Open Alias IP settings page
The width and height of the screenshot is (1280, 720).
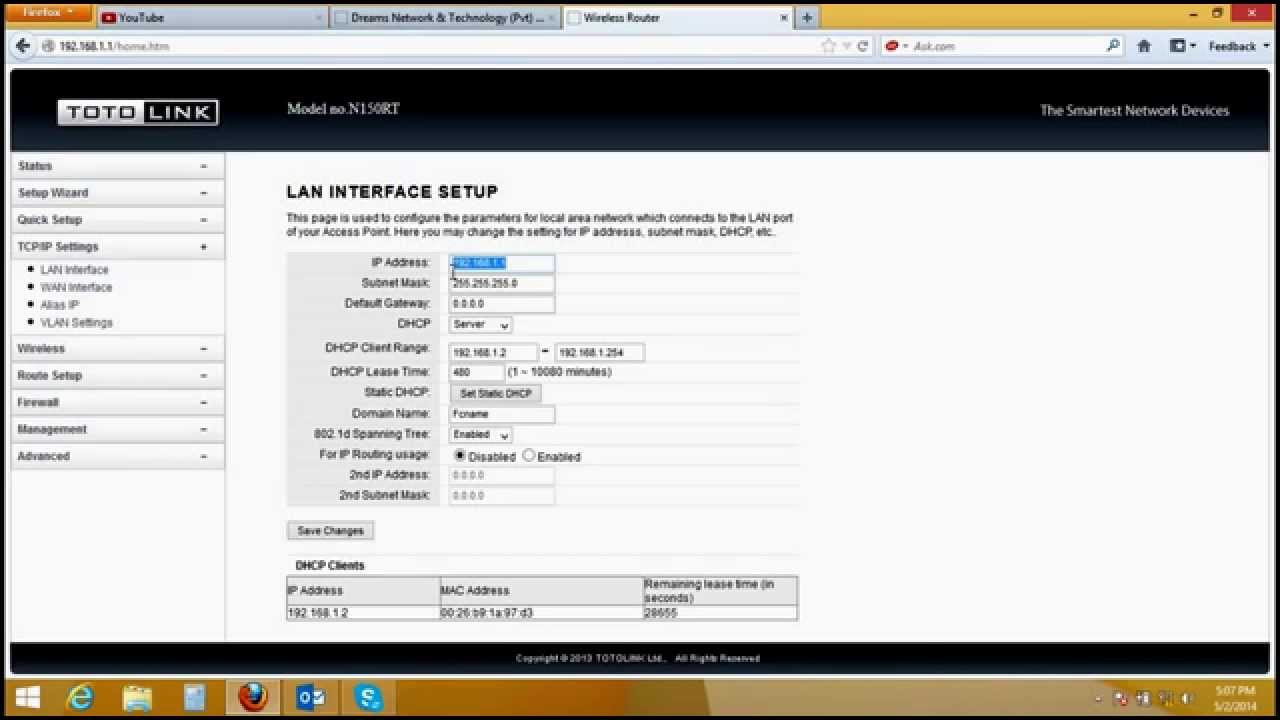click(x=59, y=305)
